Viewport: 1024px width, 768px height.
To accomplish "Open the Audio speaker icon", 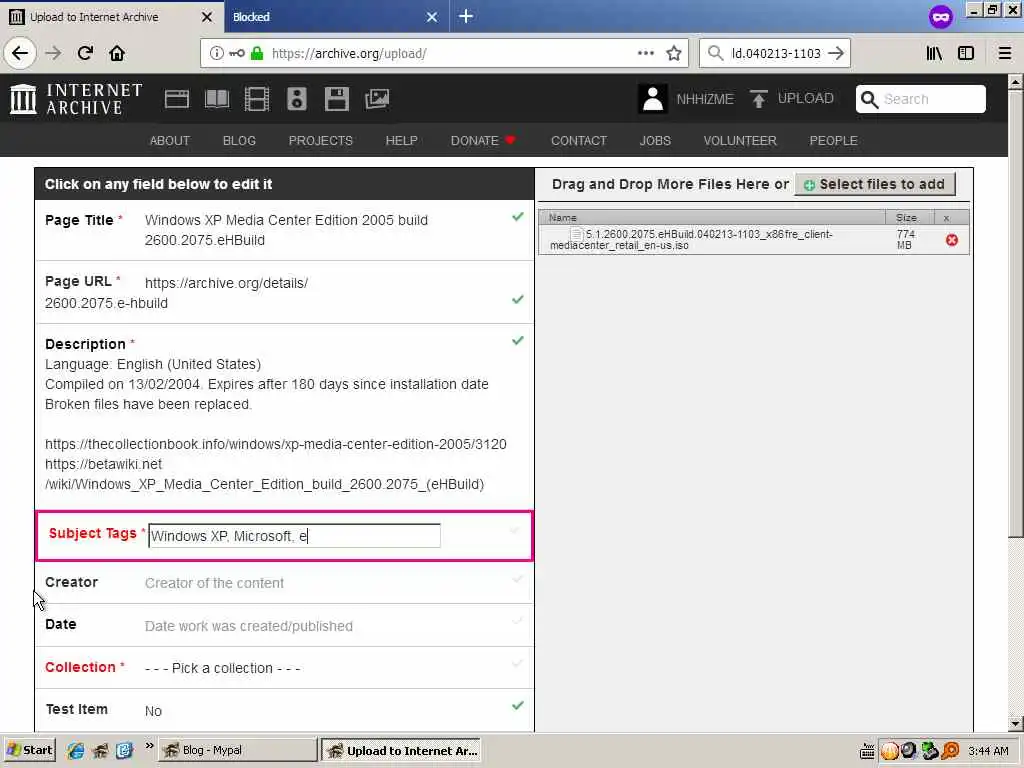I will click(296, 99).
